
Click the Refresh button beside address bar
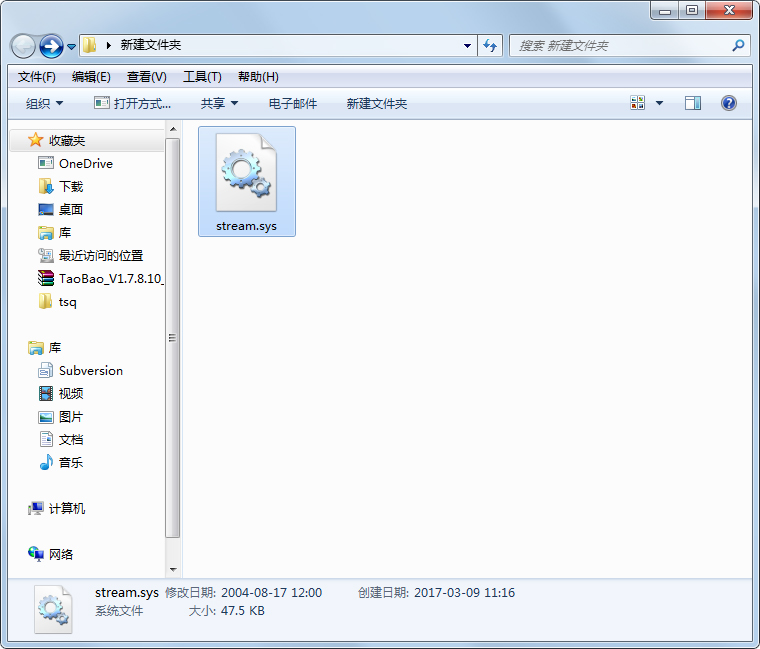[x=490, y=46]
